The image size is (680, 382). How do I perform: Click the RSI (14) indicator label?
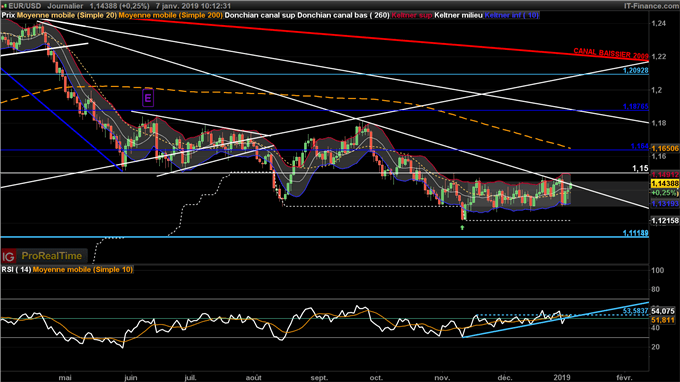click(16, 270)
